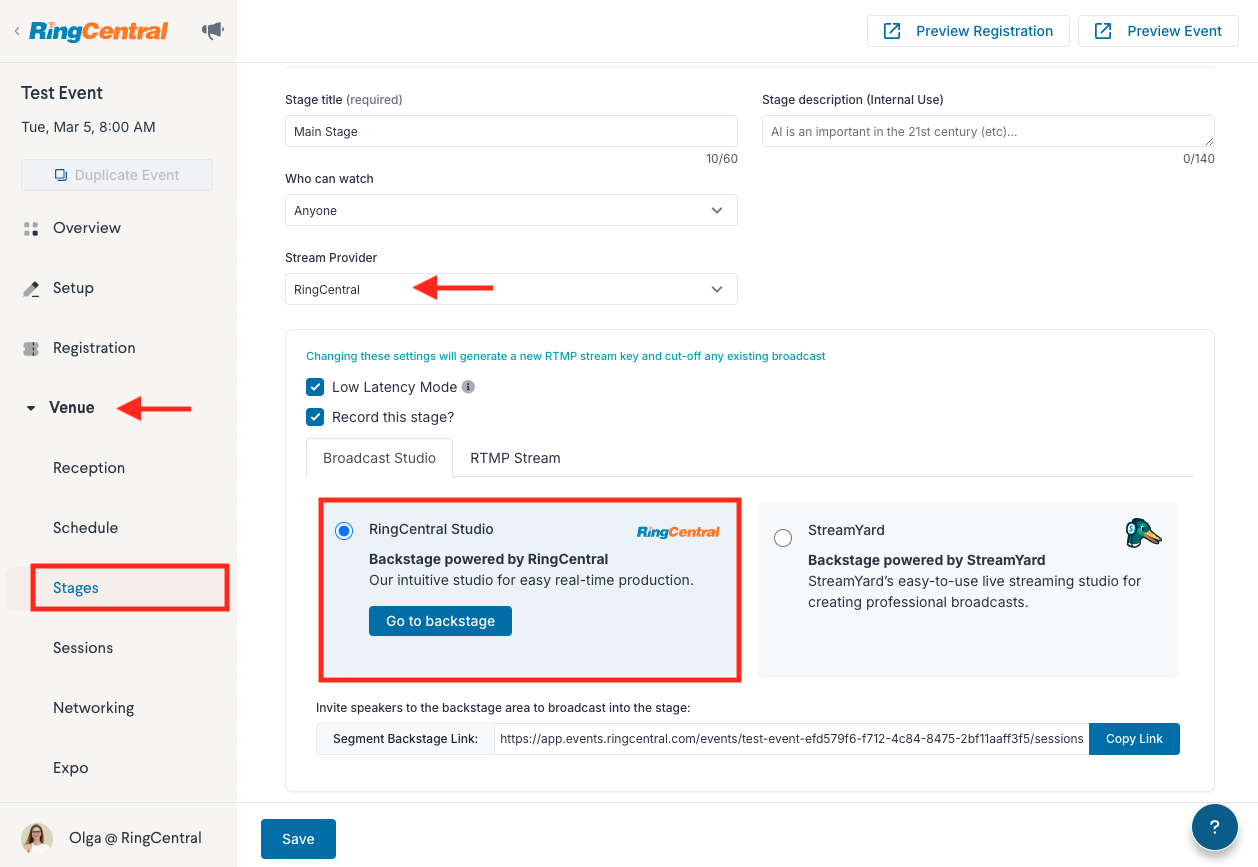The width and height of the screenshot is (1258, 867).
Task: Click the StreamYard duck logo
Action: 1143,533
